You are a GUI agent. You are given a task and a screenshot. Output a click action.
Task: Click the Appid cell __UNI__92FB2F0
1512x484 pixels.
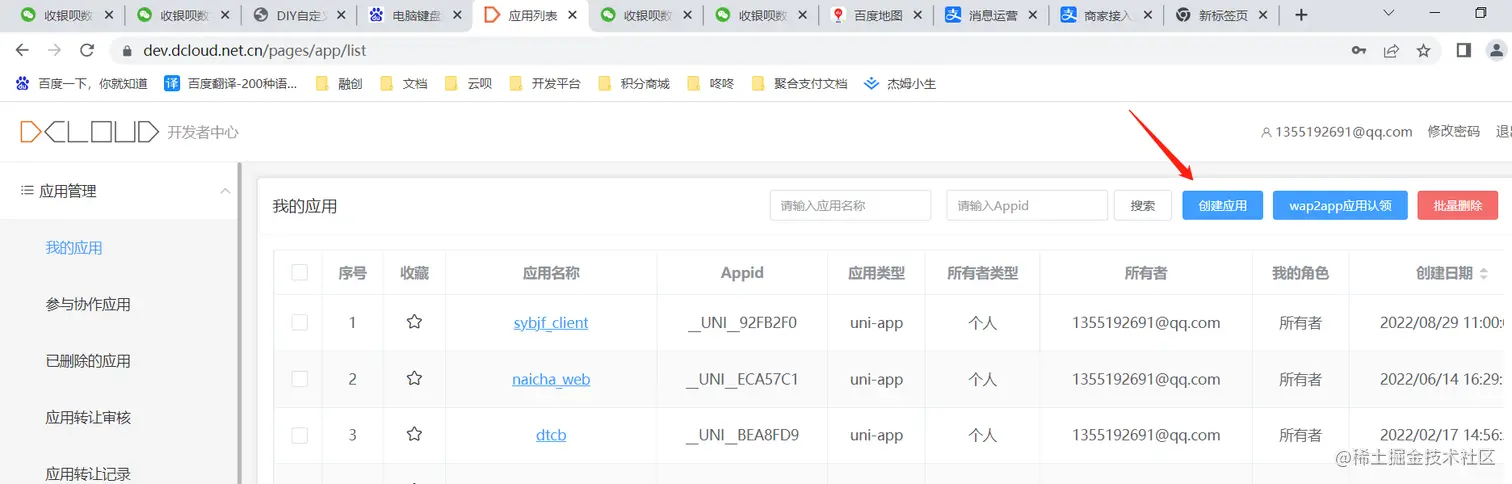(x=742, y=322)
